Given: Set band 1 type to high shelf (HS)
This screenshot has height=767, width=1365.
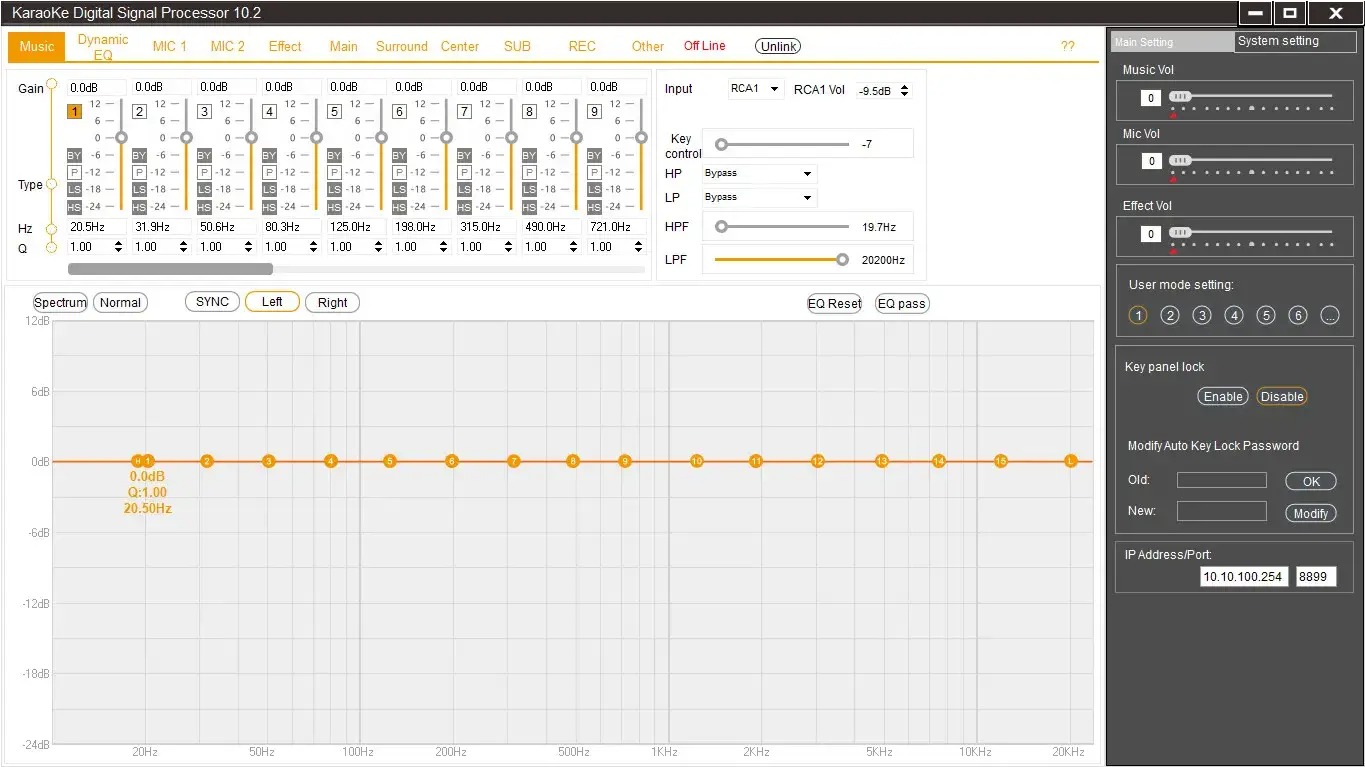Looking at the screenshot, I should [x=74, y=207].
